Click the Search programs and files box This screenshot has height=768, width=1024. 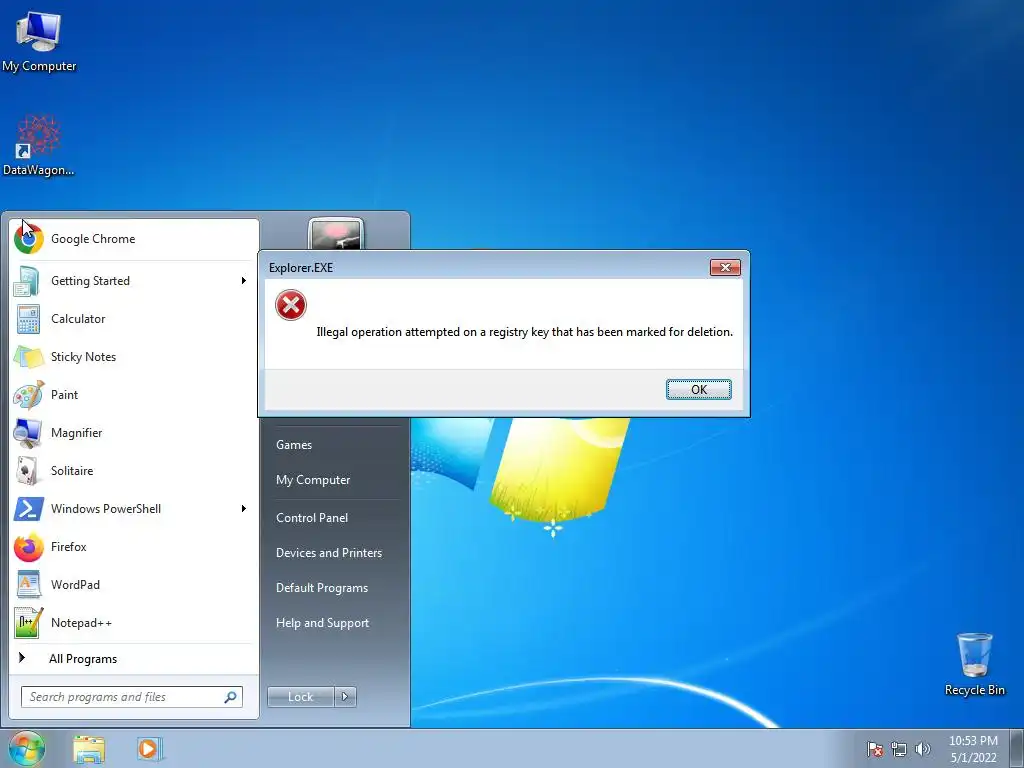pyautogui.click(x=132, y=697)
